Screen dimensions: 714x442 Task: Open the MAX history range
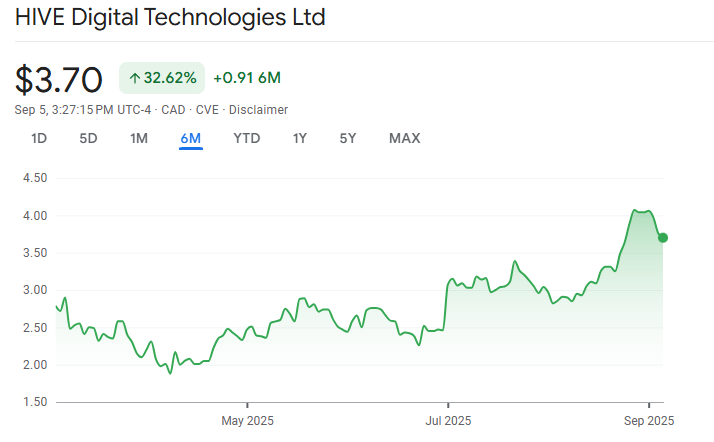pos(404,138)
